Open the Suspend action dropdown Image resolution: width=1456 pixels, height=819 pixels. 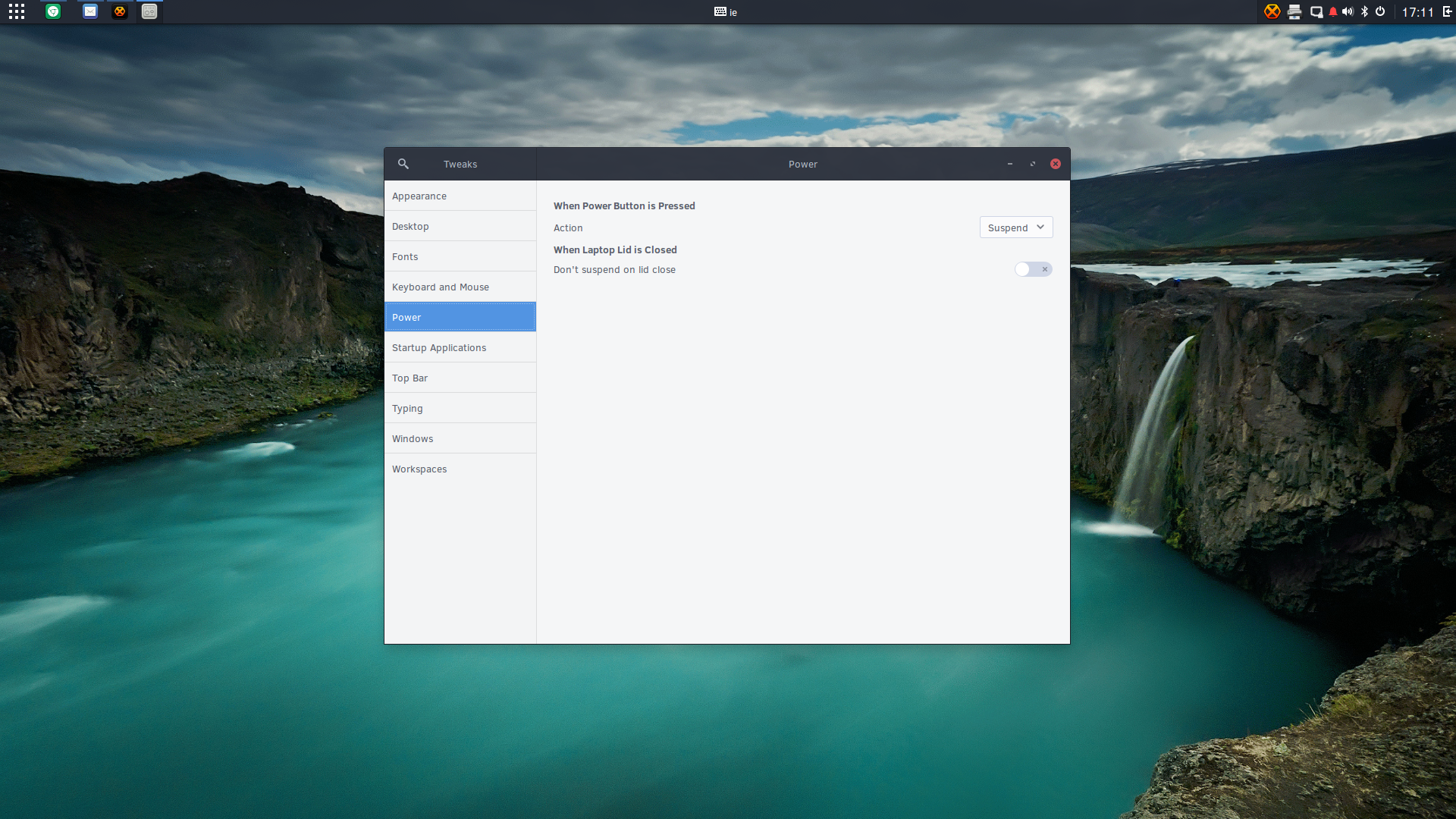pos(1016,227)
